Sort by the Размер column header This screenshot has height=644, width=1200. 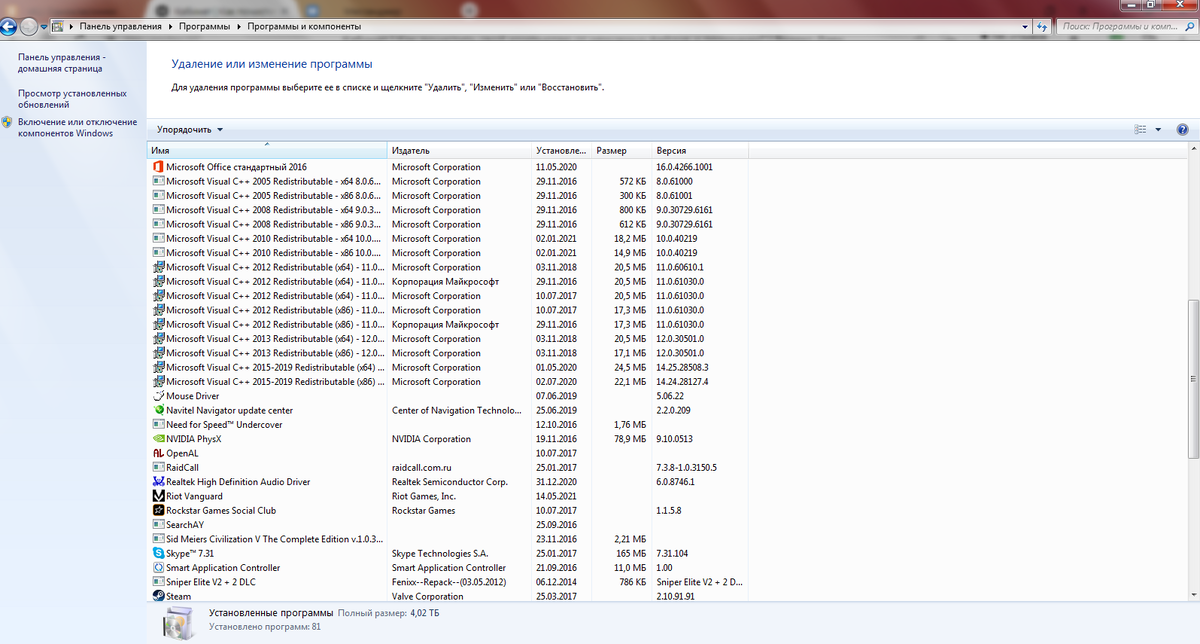[x=621, y=150]
